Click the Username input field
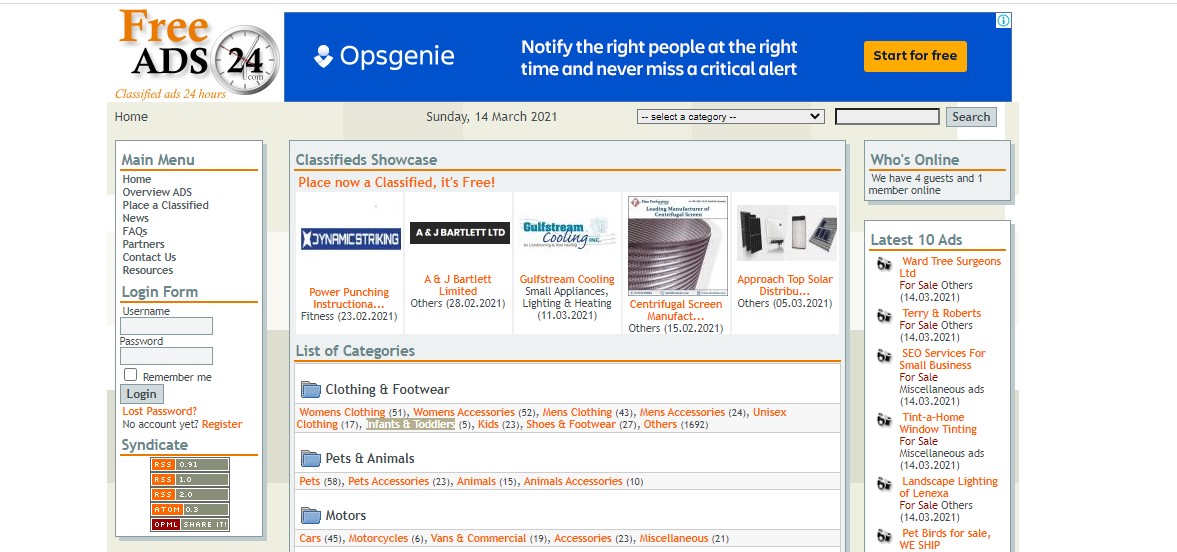 pyautogui.click(x=166, y=326)
